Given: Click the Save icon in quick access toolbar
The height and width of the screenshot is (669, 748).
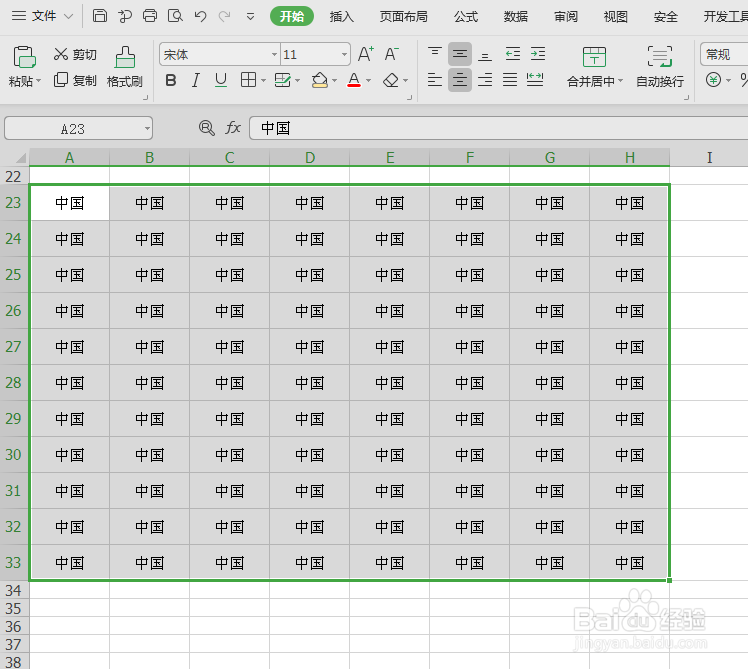Looking at the screenshot, I should tap(100, 16).
